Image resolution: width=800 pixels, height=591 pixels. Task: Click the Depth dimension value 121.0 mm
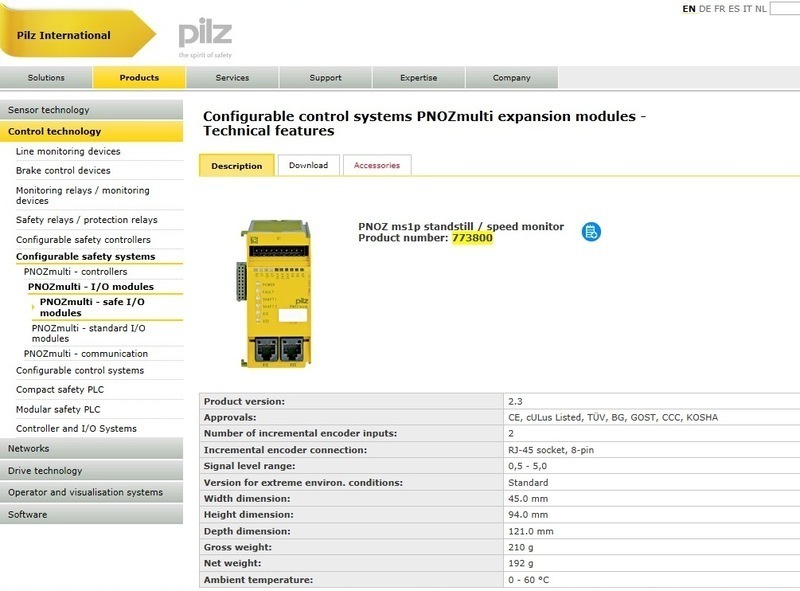coord(531,531)
